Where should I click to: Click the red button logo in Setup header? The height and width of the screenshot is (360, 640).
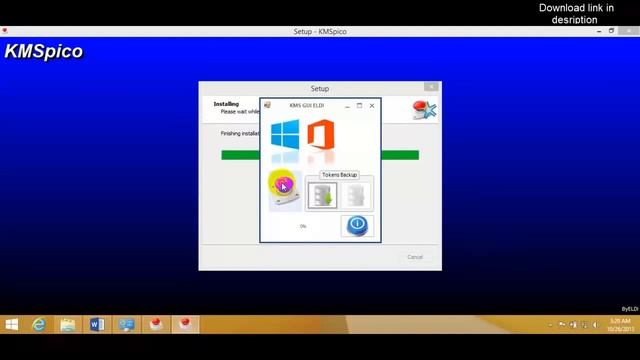pyautogui.click(x=424, y=110)
